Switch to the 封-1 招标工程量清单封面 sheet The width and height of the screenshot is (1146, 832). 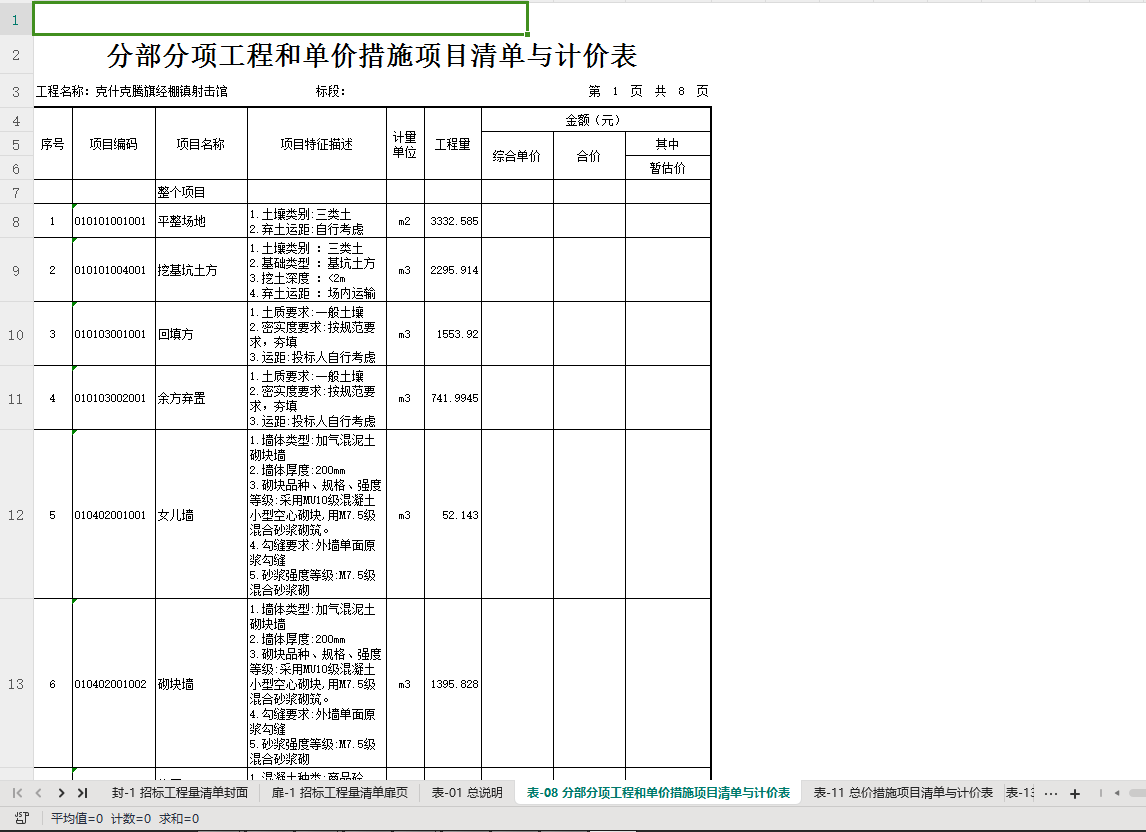coord(180,793)
